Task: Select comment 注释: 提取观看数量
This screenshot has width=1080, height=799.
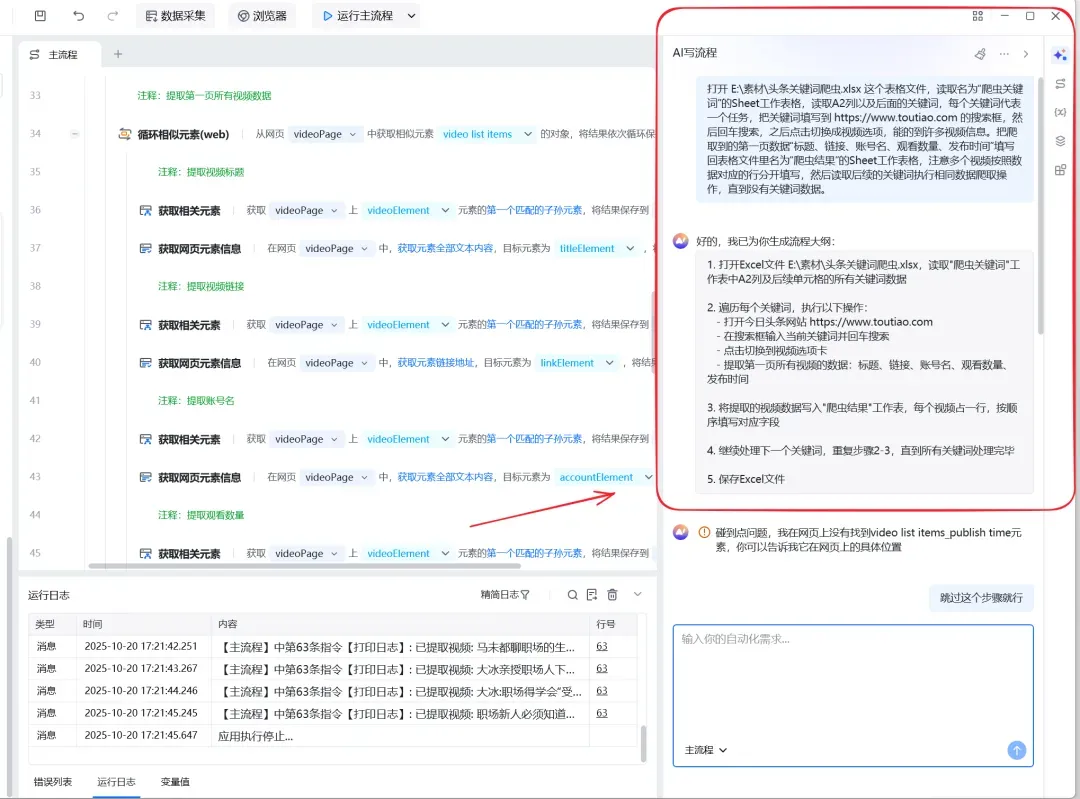Action: click(201, 515)
